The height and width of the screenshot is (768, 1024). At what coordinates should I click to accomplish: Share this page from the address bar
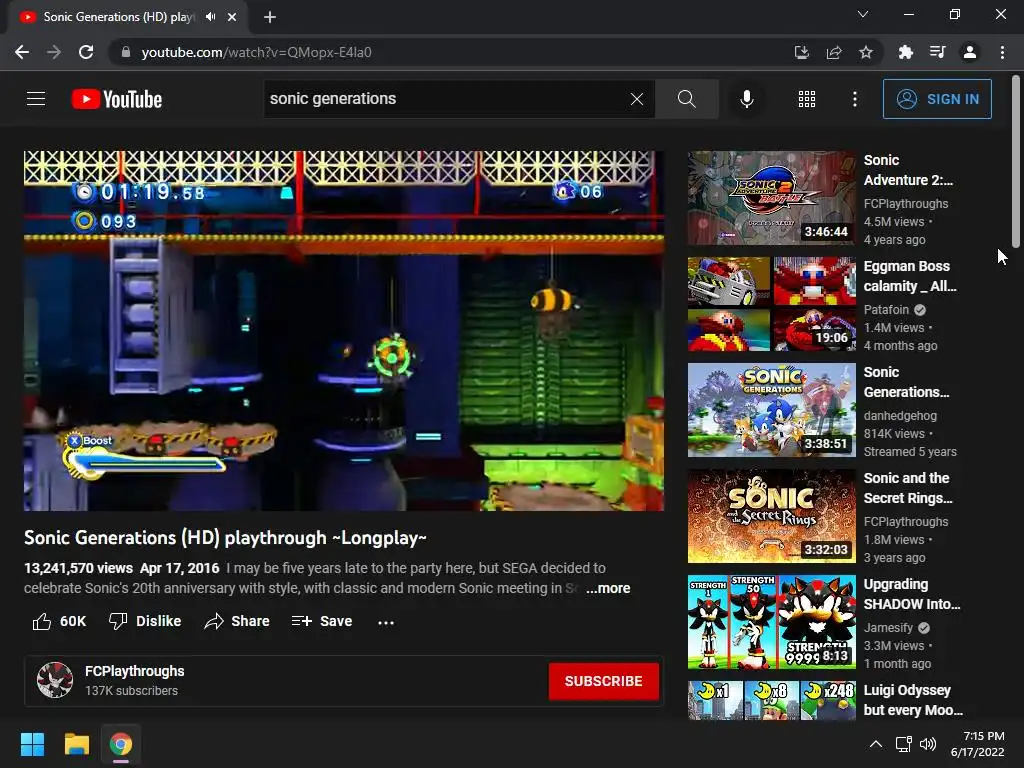click(834, 52)
